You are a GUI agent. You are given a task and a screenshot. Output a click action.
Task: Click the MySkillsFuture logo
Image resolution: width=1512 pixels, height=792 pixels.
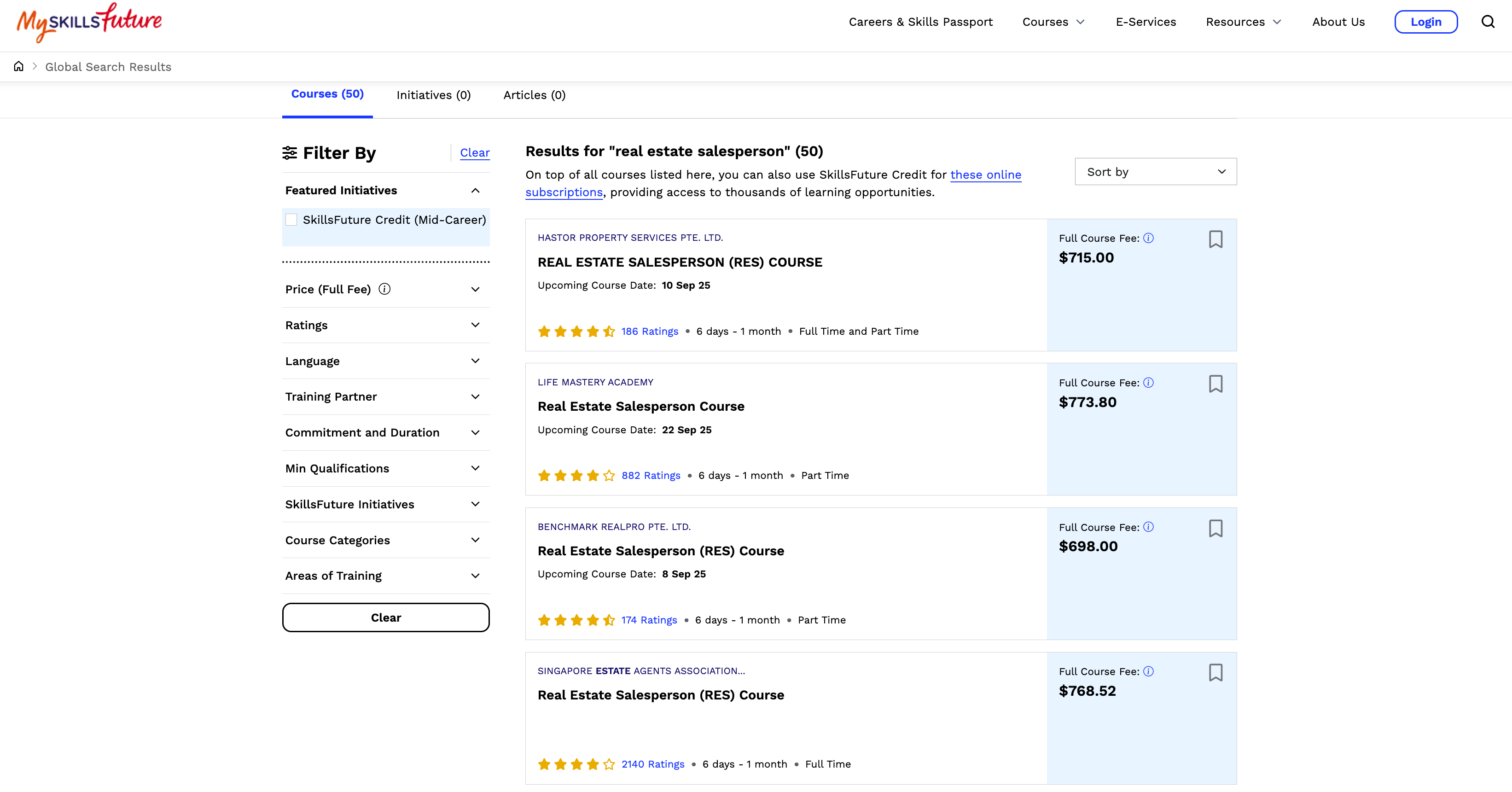(89, 23)
